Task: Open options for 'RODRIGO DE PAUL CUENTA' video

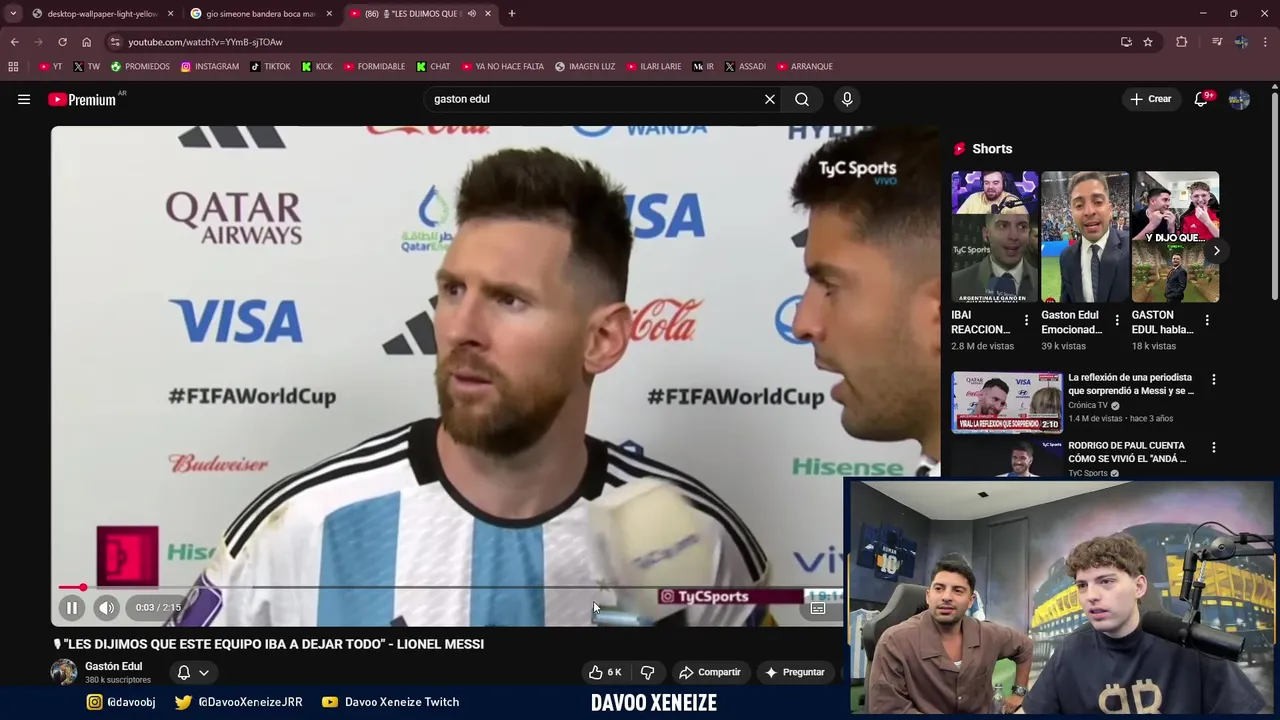Action: pyautogui.click(x=1214, y=448)
